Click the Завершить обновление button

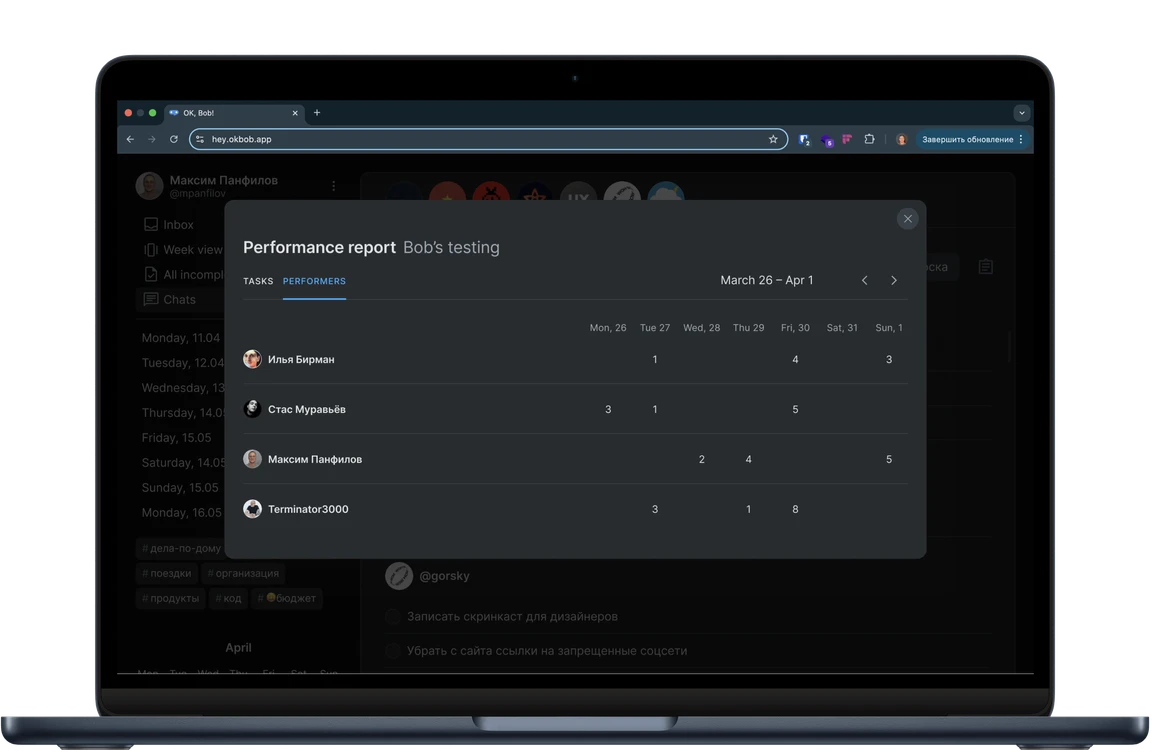pos(966,140)
